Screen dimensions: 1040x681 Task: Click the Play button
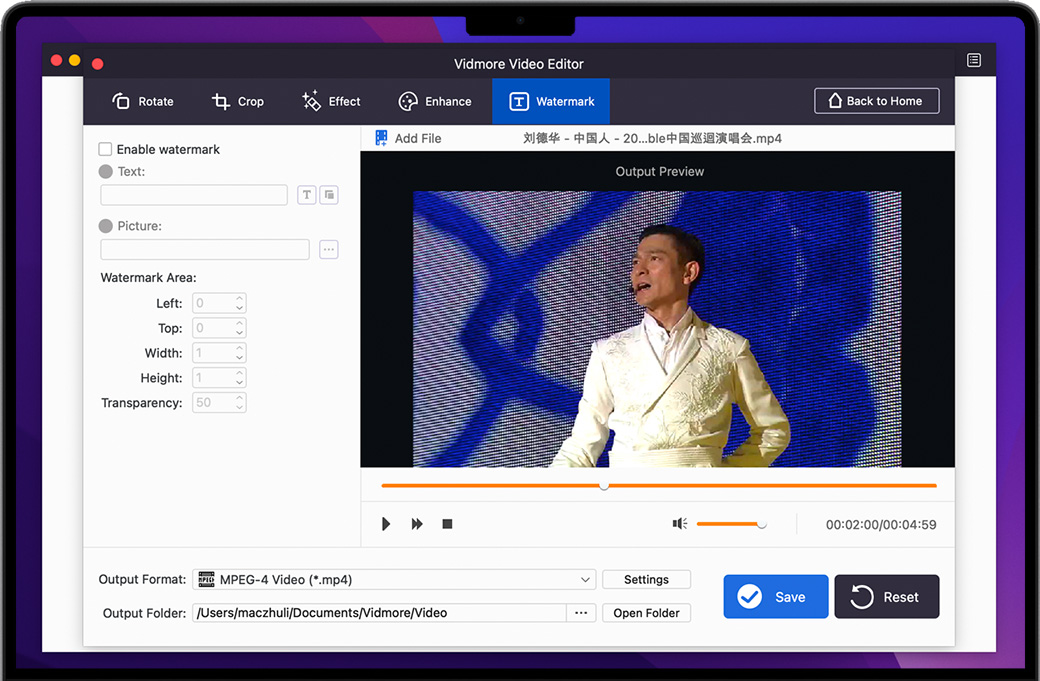tap(386, 524)
